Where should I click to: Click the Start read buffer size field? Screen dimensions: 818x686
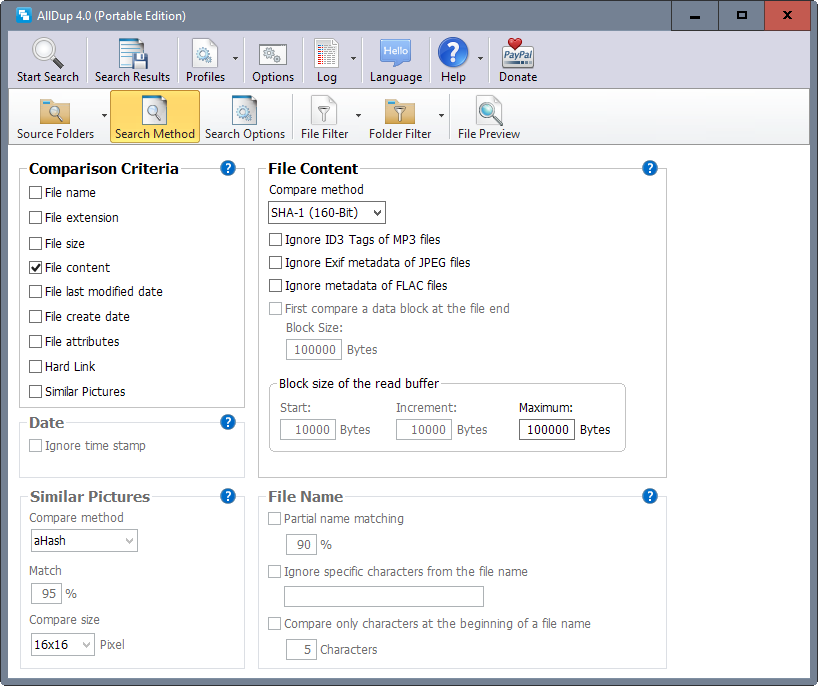(308, 429)
